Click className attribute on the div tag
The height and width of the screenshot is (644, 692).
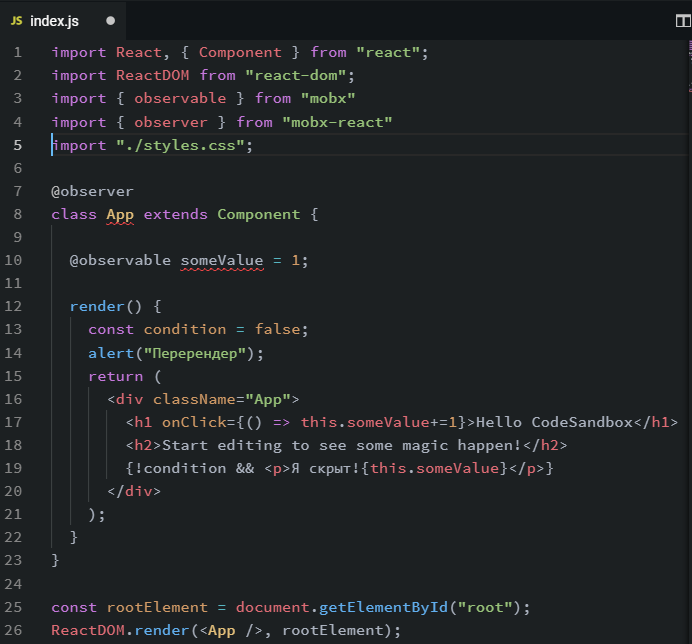pyautogui.click(x=194, y=399)
